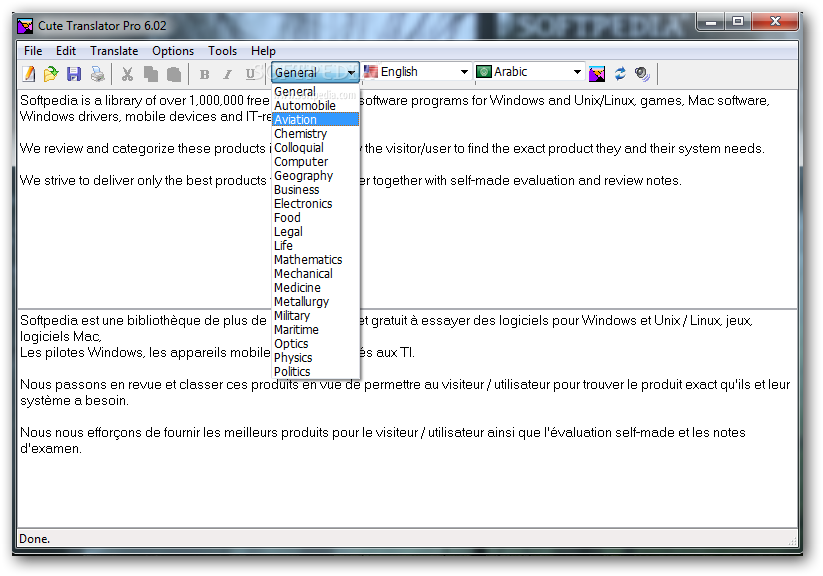
Task: Select Food in the domain list
Action: point(315,217)
